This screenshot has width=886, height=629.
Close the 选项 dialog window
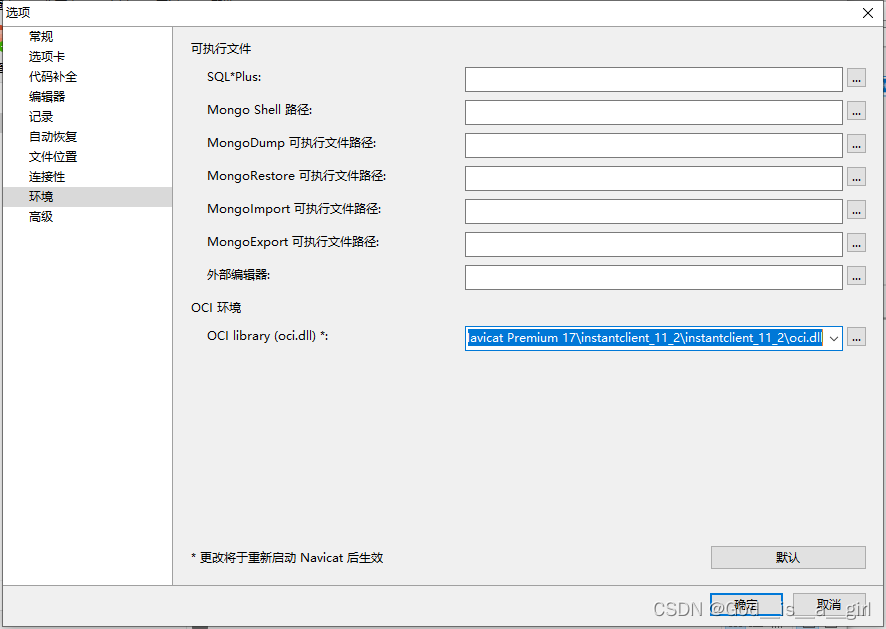coord(868,13)
